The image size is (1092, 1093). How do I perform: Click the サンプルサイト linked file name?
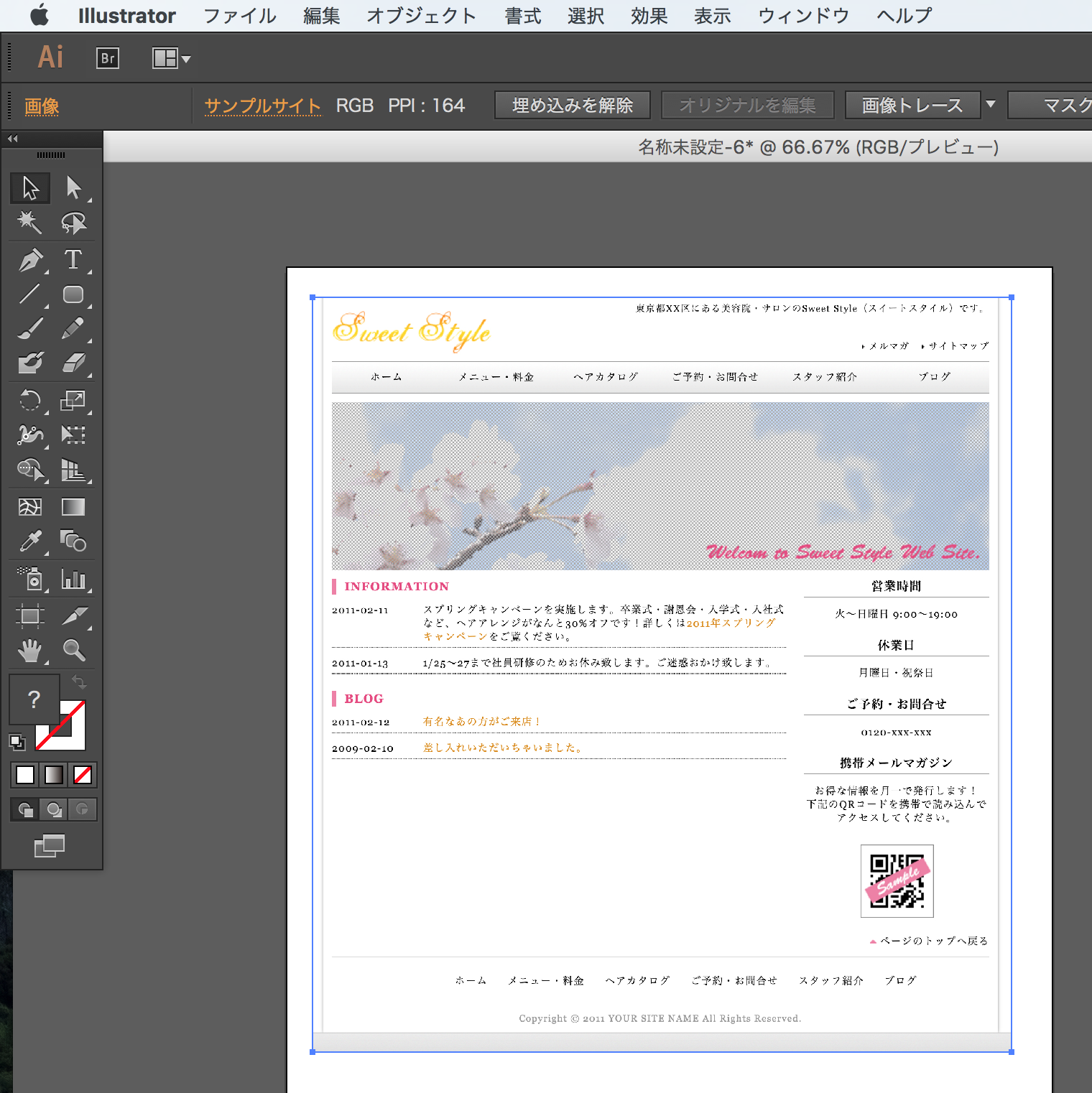262,106
